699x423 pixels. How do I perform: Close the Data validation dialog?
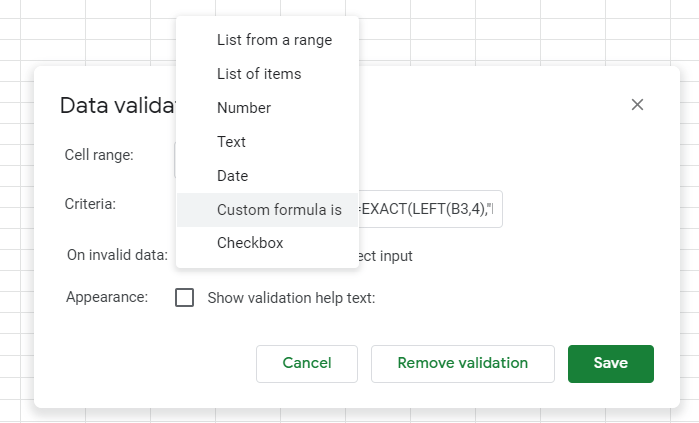637,105
